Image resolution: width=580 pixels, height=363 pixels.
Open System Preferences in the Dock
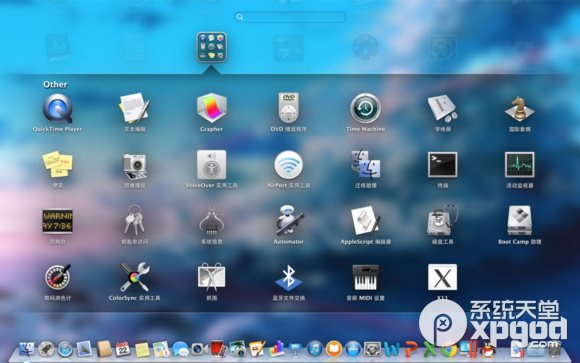tap(372, 349)
